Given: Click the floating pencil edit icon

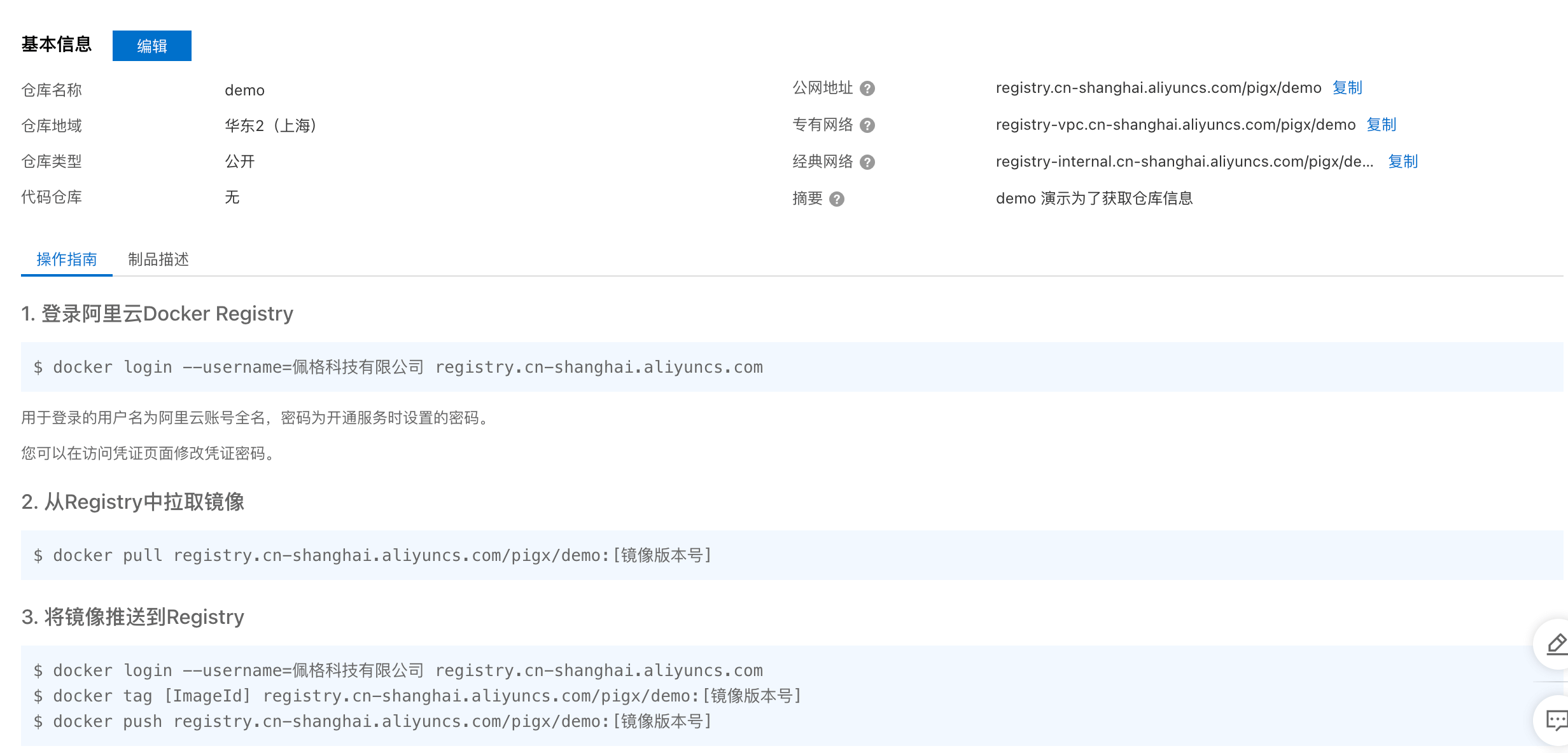Looking at the screenshot, I should 1555,644.
